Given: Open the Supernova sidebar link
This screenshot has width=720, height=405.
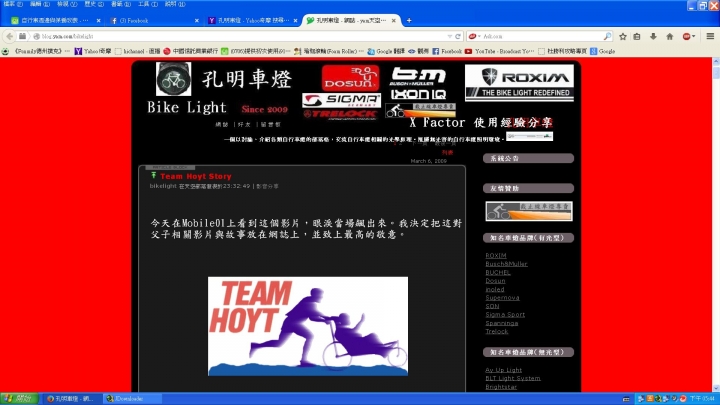Looking at the screenshot, I should click(x=502, y=298).
